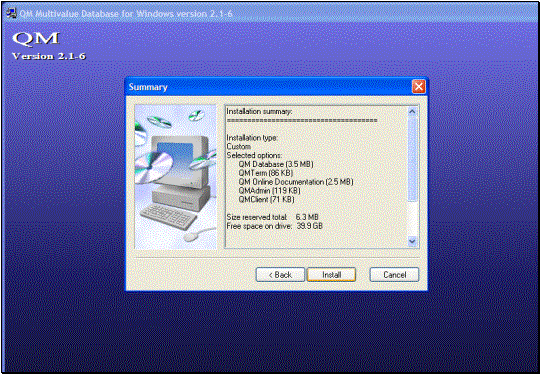Click the 'Version 2.1-6' text
Screen dimensions: 540x374
tap(49, 56)
